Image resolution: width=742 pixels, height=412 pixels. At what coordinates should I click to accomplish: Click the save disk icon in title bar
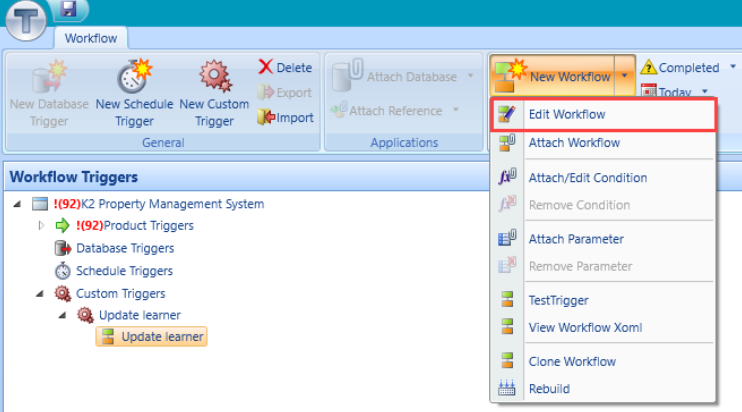click(68, 9)
